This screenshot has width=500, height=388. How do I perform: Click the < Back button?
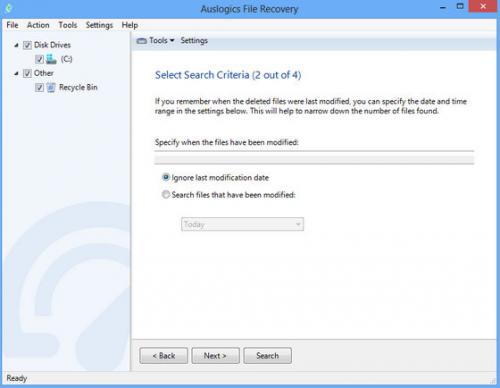tap(164, 356)
